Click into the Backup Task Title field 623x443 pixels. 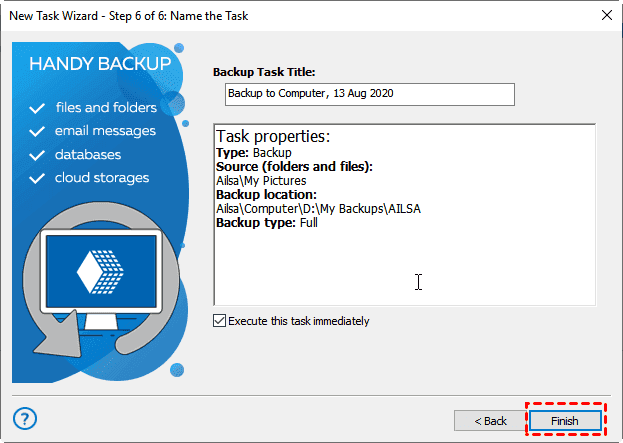click(369, 94)
